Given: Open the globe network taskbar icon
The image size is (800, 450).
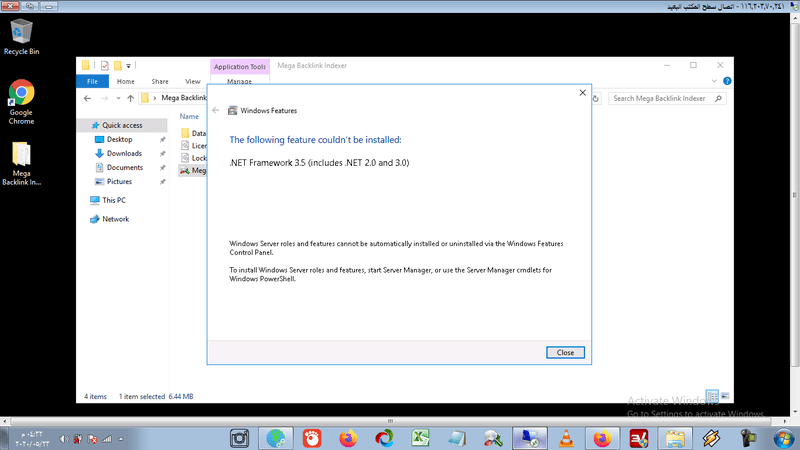Looking at the screenshot, I should click(x=276, y=438).
